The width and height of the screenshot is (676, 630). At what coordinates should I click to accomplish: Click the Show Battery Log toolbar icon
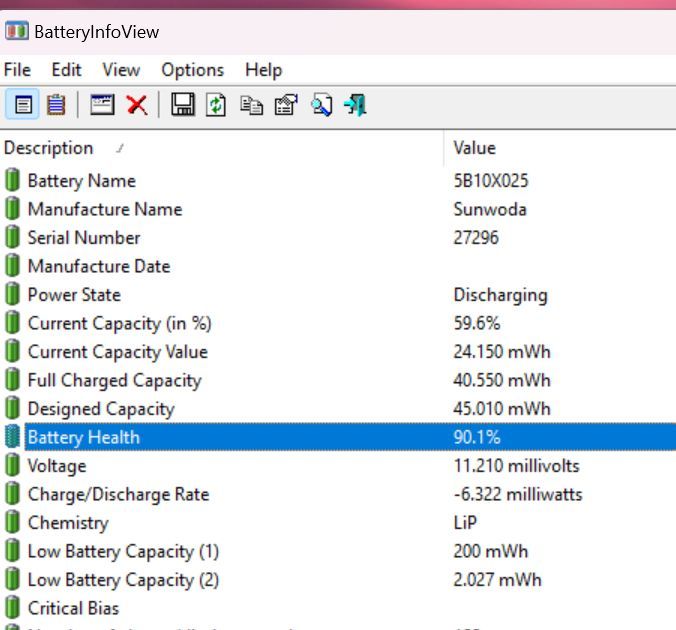click(x=56, y=104)
